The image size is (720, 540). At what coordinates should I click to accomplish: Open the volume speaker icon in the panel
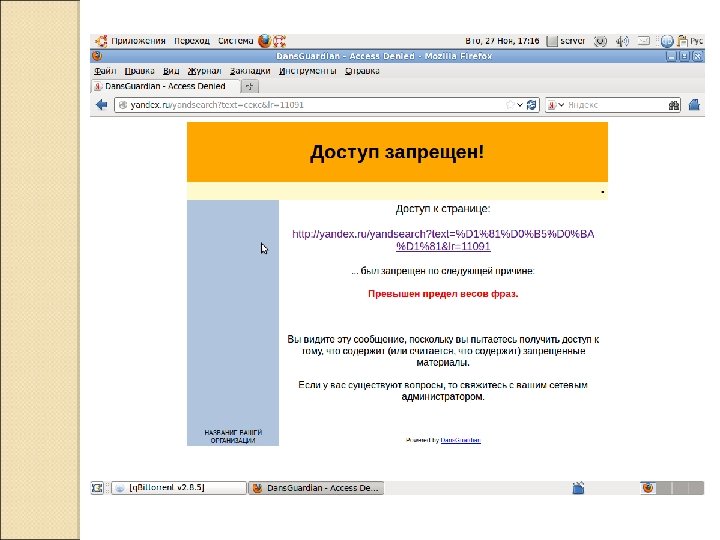pos(622,41)
